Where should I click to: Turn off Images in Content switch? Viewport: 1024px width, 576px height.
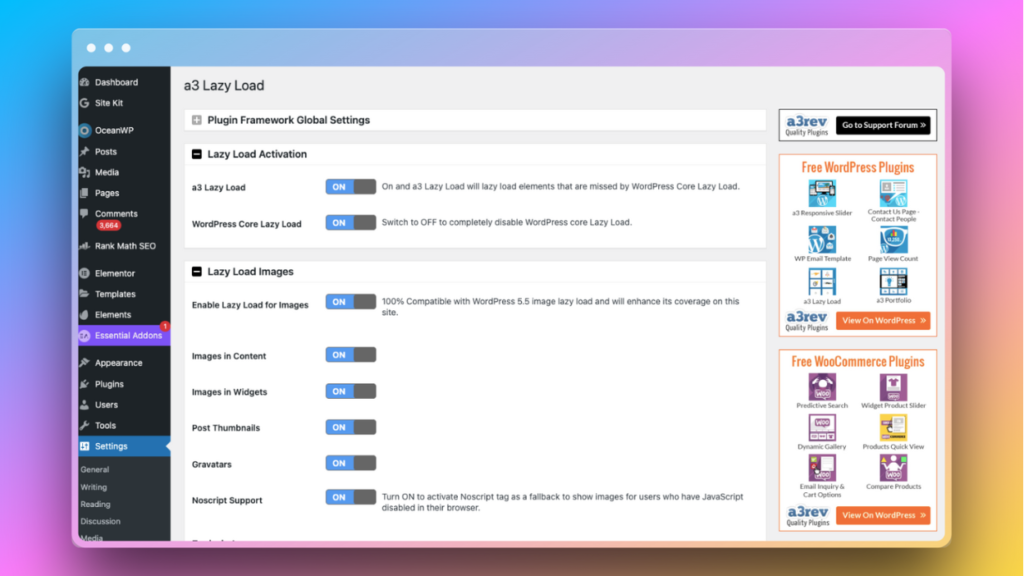click(351, 355)
